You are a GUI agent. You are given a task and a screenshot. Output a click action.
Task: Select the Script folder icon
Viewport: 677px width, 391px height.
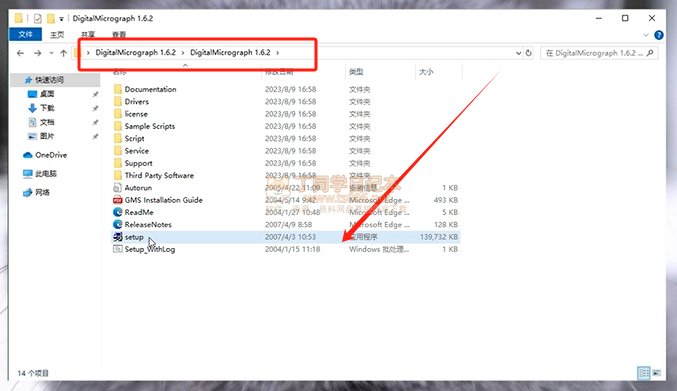point(117,139)
